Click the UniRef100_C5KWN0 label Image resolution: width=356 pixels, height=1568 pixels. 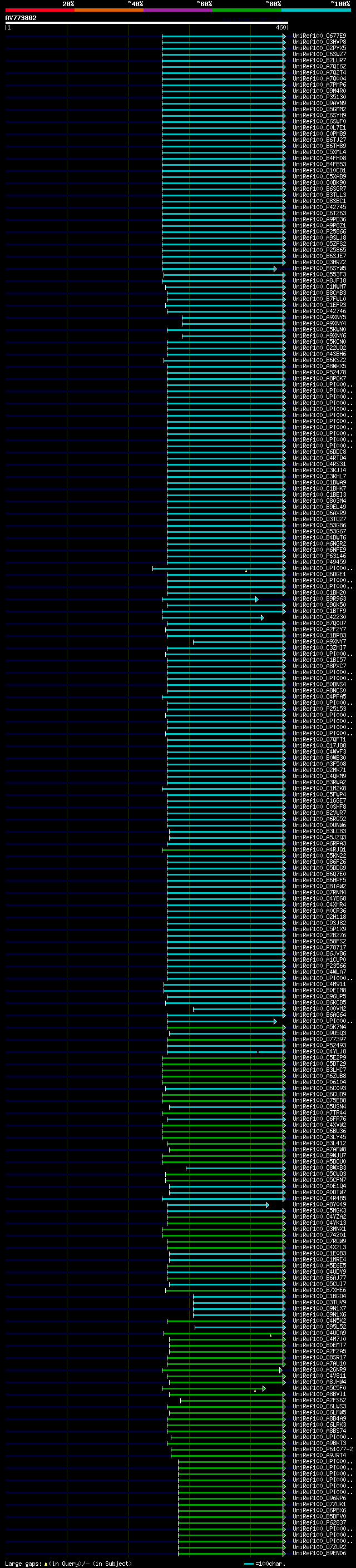click(x=319, y=329)
